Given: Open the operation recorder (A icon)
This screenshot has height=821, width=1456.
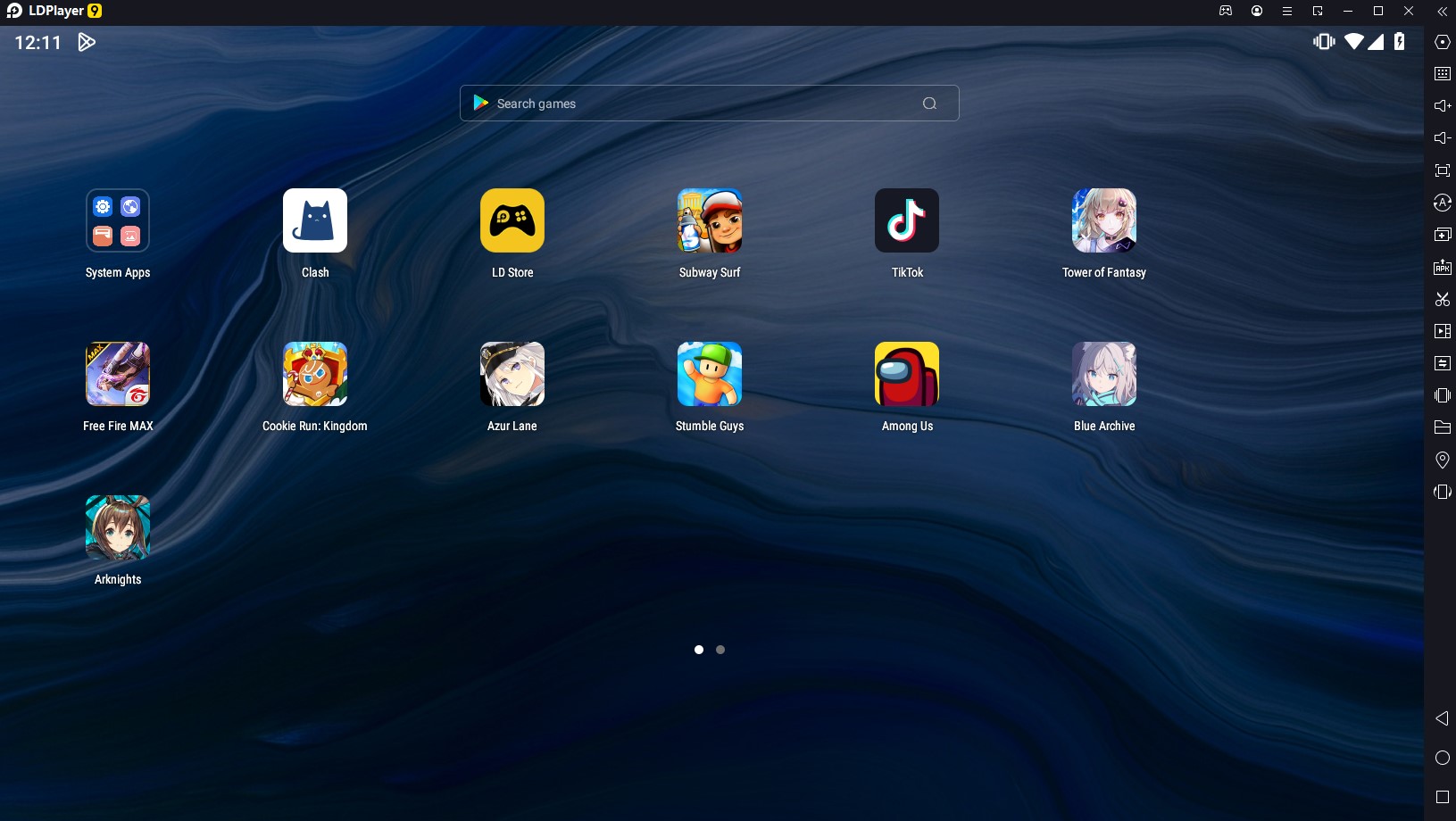Looking at the screenshot, I should point(1442,203).
